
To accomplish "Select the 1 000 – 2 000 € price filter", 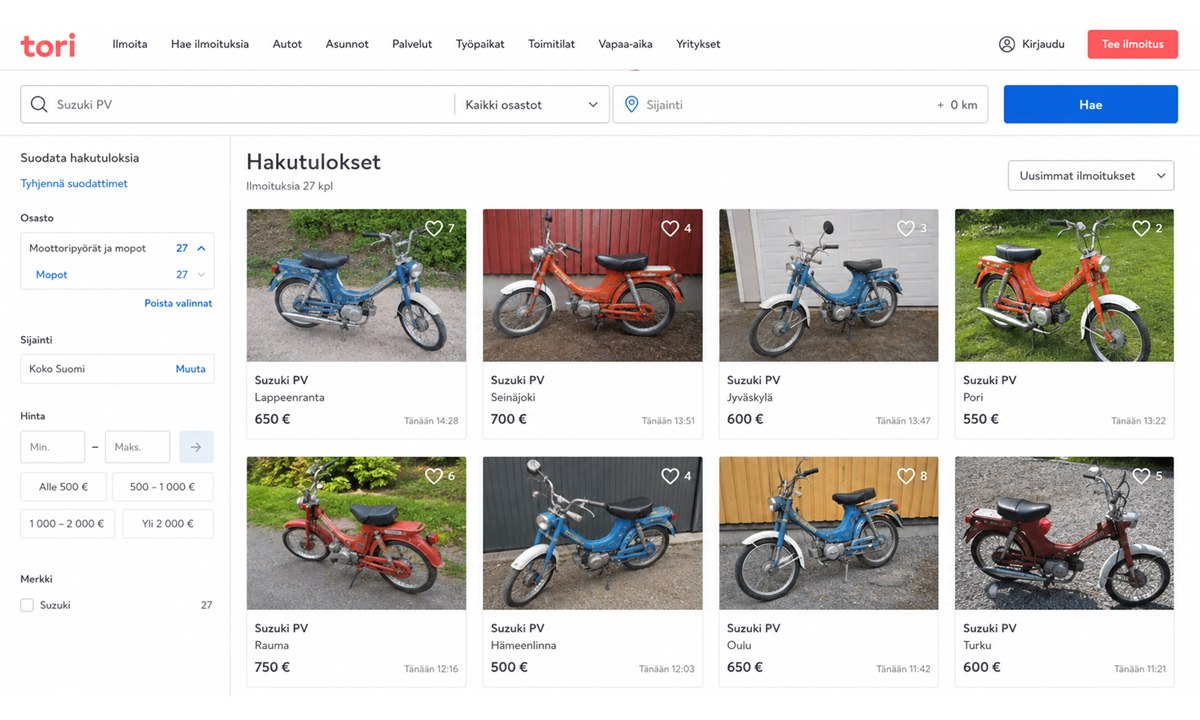I will coord(68,524).
